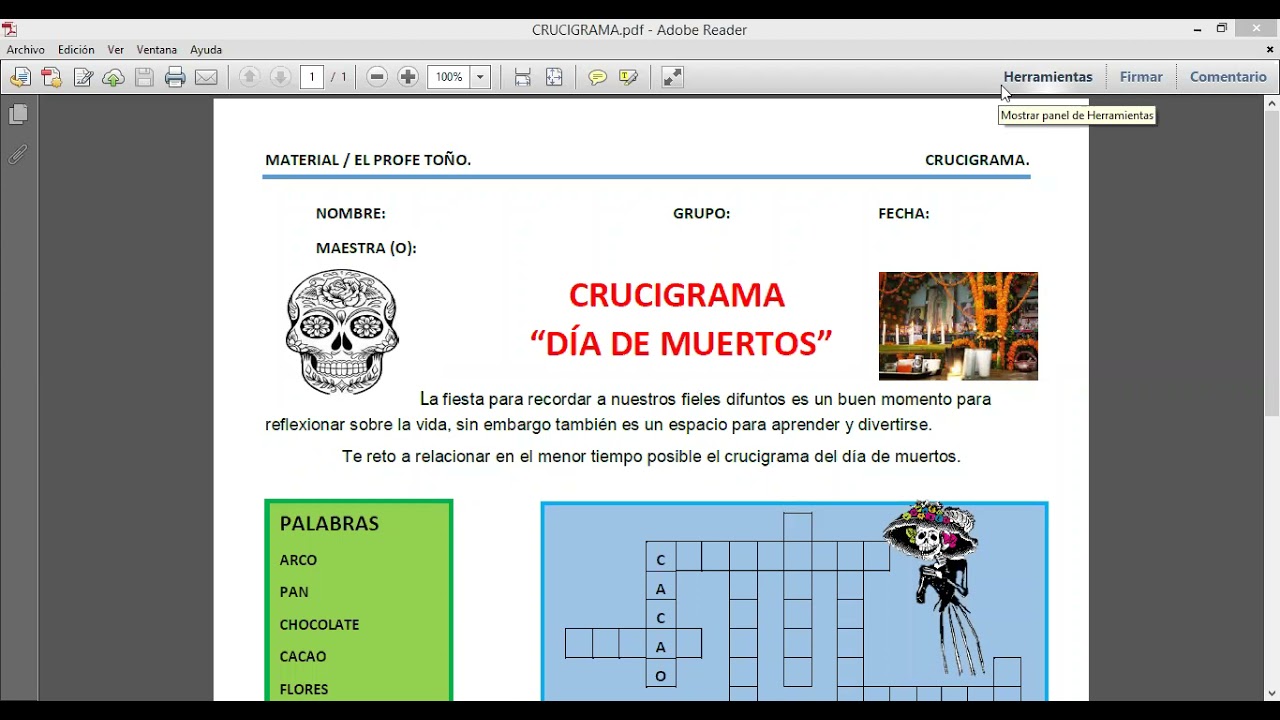The height and width of the screenshot is (720, 1280).
Task: Close the document with small x
Action: [x=1271, y=49]
